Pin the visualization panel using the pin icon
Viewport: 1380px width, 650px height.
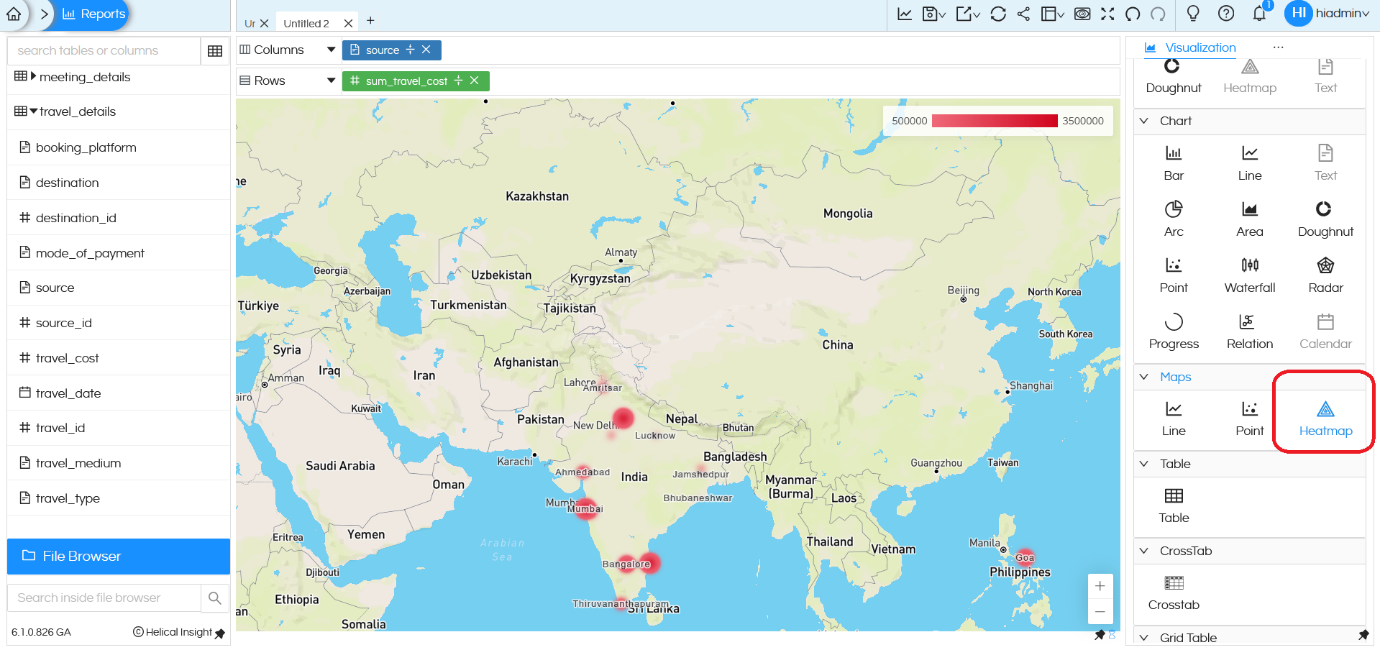coord(1363,637)
